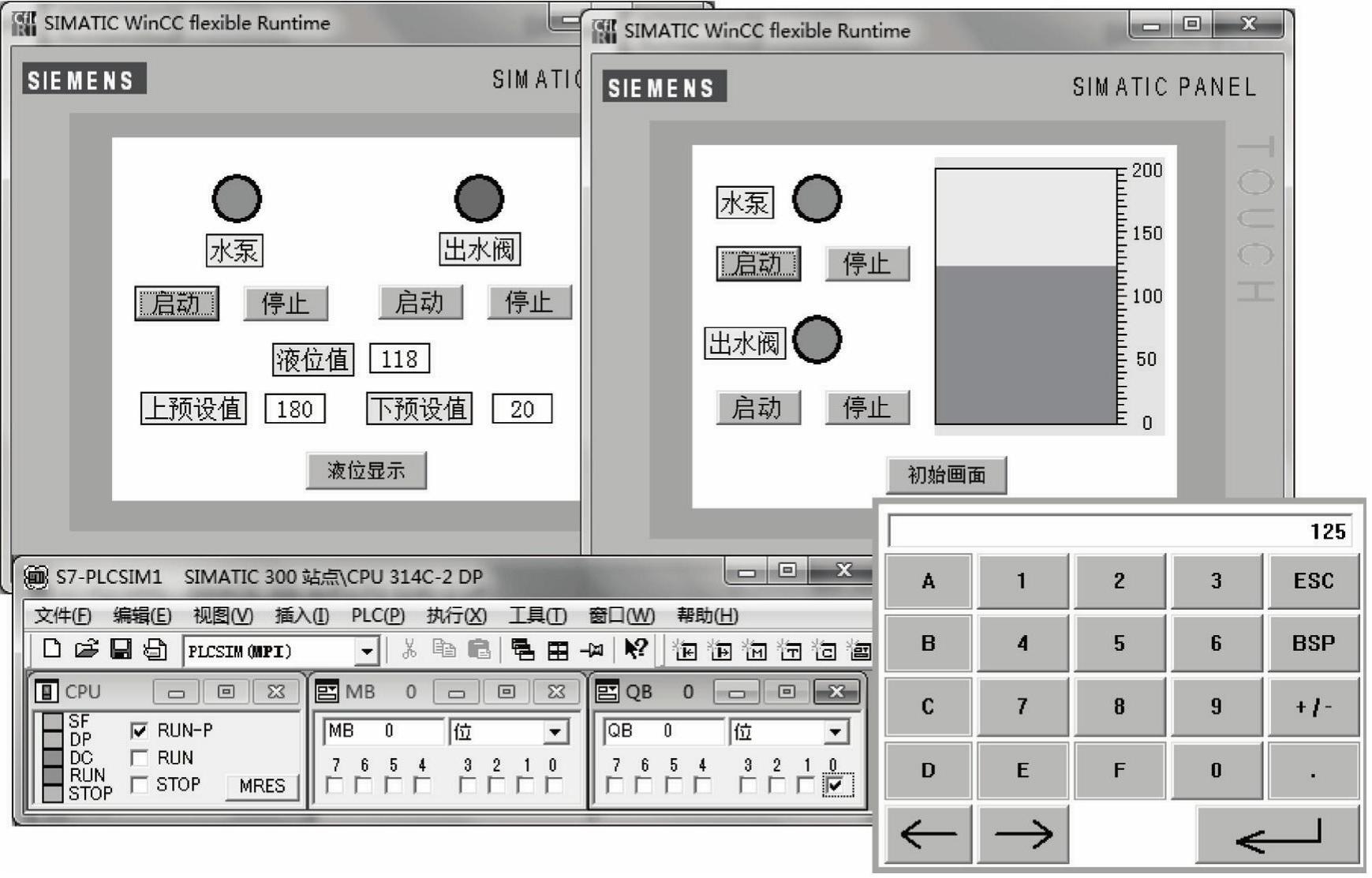Image resolution: width=1372 pixels, height=878 pixels.
Task: Click the QB 0 address field
Action: tap(664, 731)
